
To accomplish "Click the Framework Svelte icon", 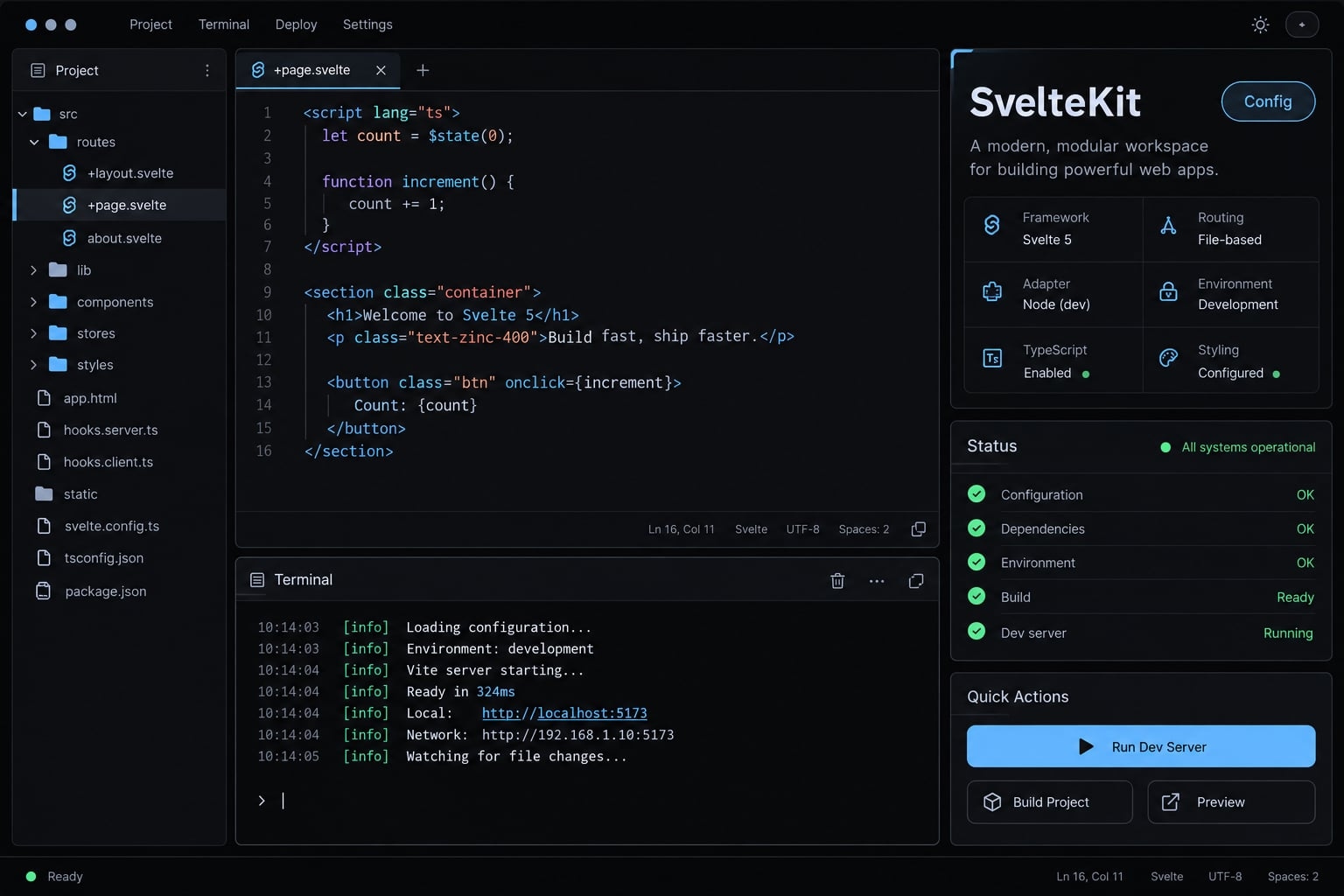I will tap(991, 225).
